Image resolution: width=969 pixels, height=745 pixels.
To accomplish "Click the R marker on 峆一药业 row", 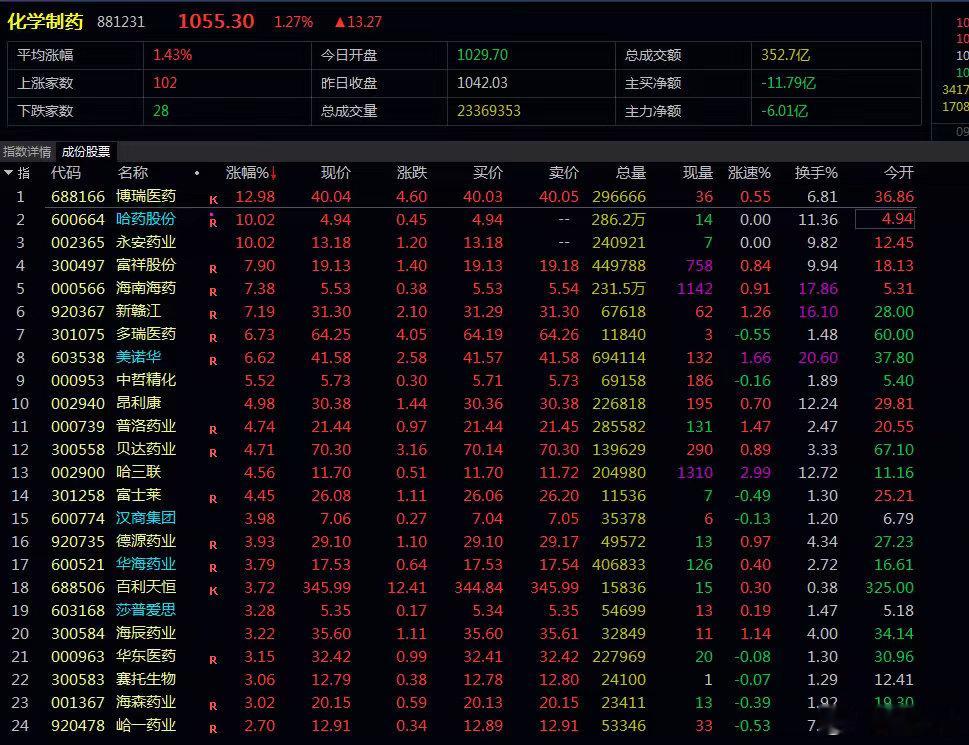I will pos(213,729).
